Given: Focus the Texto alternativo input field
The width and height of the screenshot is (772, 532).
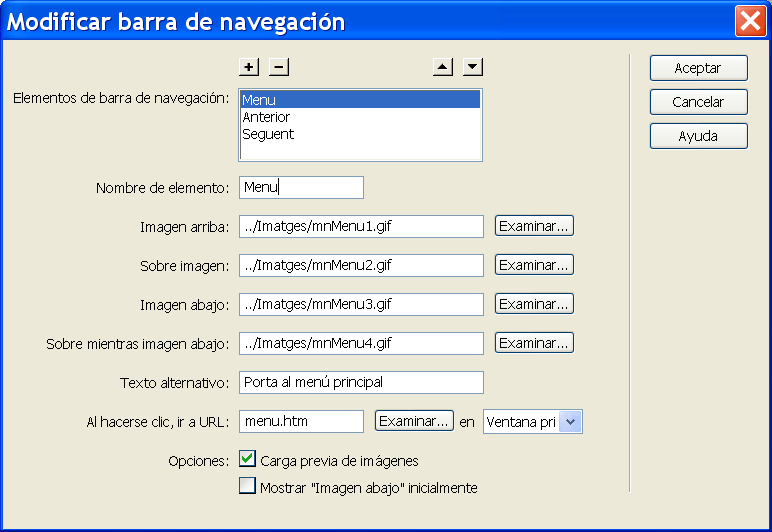Looking at the screenshot, I should [361, 382].
